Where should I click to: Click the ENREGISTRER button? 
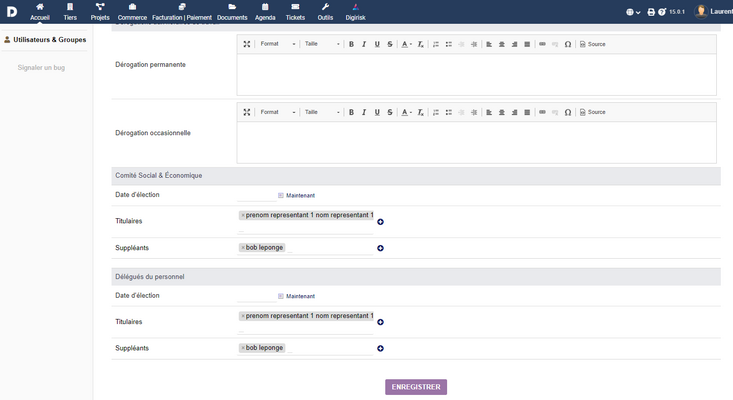click(416, 387)
